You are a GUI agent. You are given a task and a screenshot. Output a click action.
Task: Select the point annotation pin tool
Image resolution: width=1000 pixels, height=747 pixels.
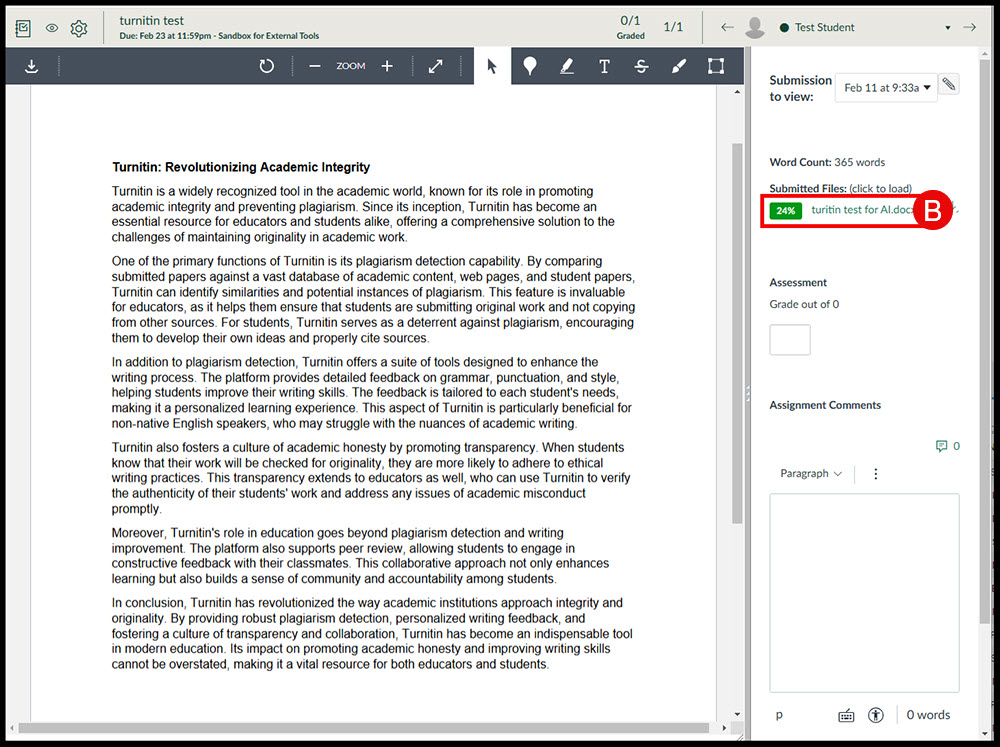tap(529, 66)
